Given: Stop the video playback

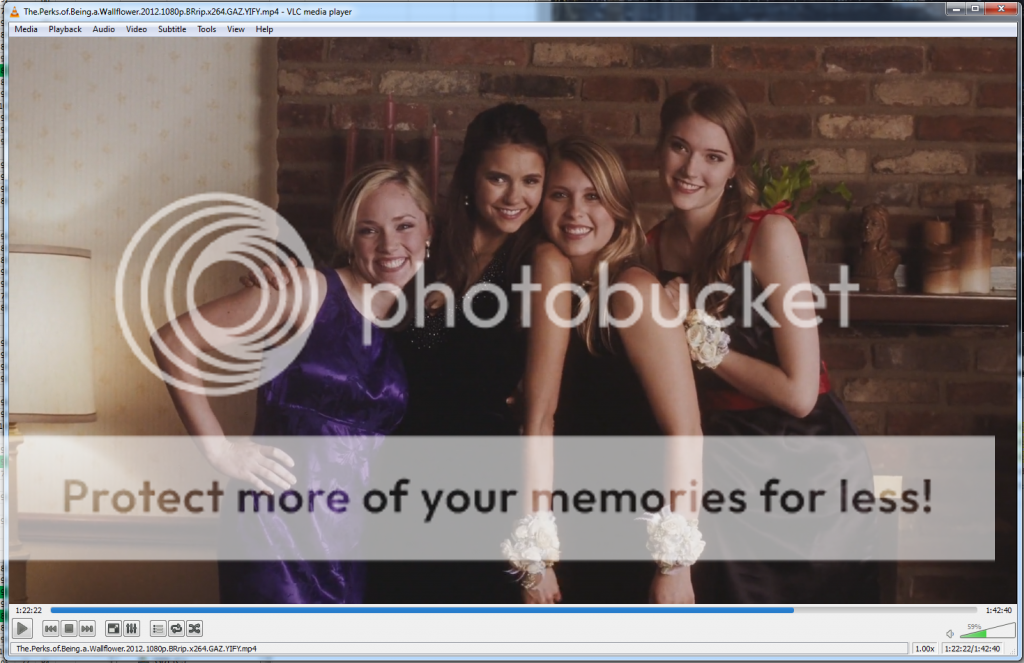Looking at the screenshot, I should [69, 628].
